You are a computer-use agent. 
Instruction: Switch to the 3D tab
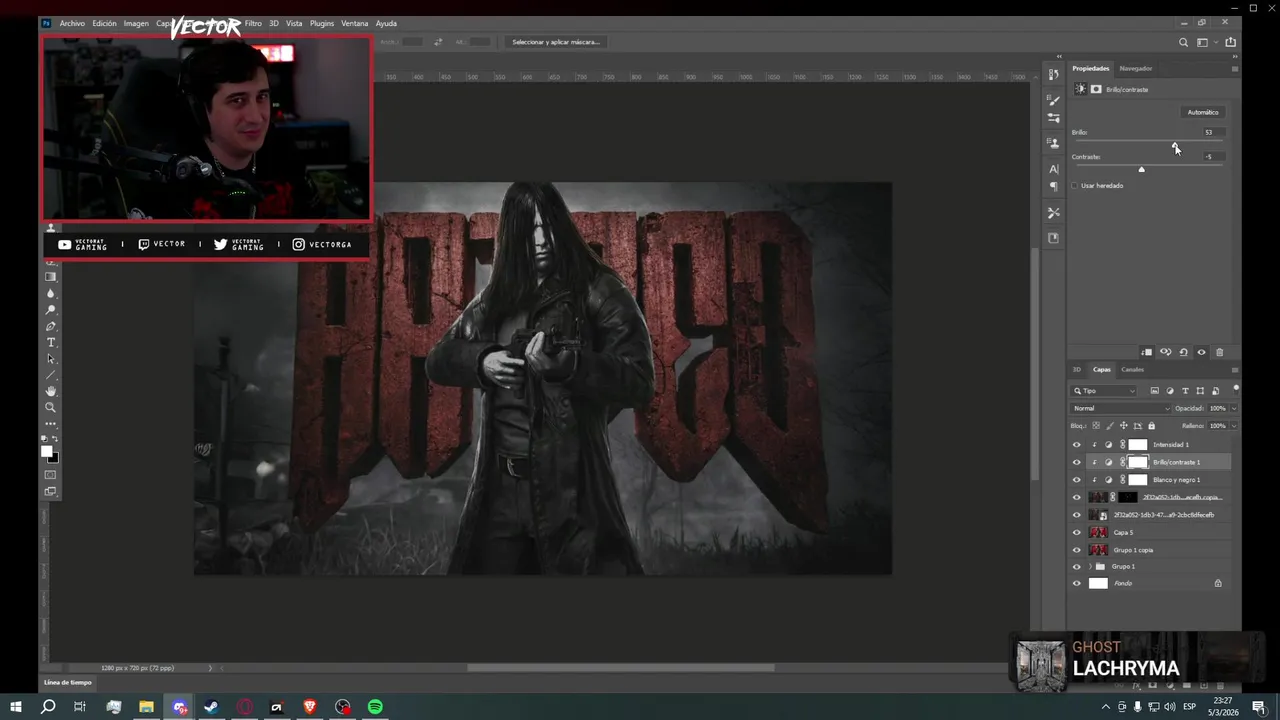1077,369
